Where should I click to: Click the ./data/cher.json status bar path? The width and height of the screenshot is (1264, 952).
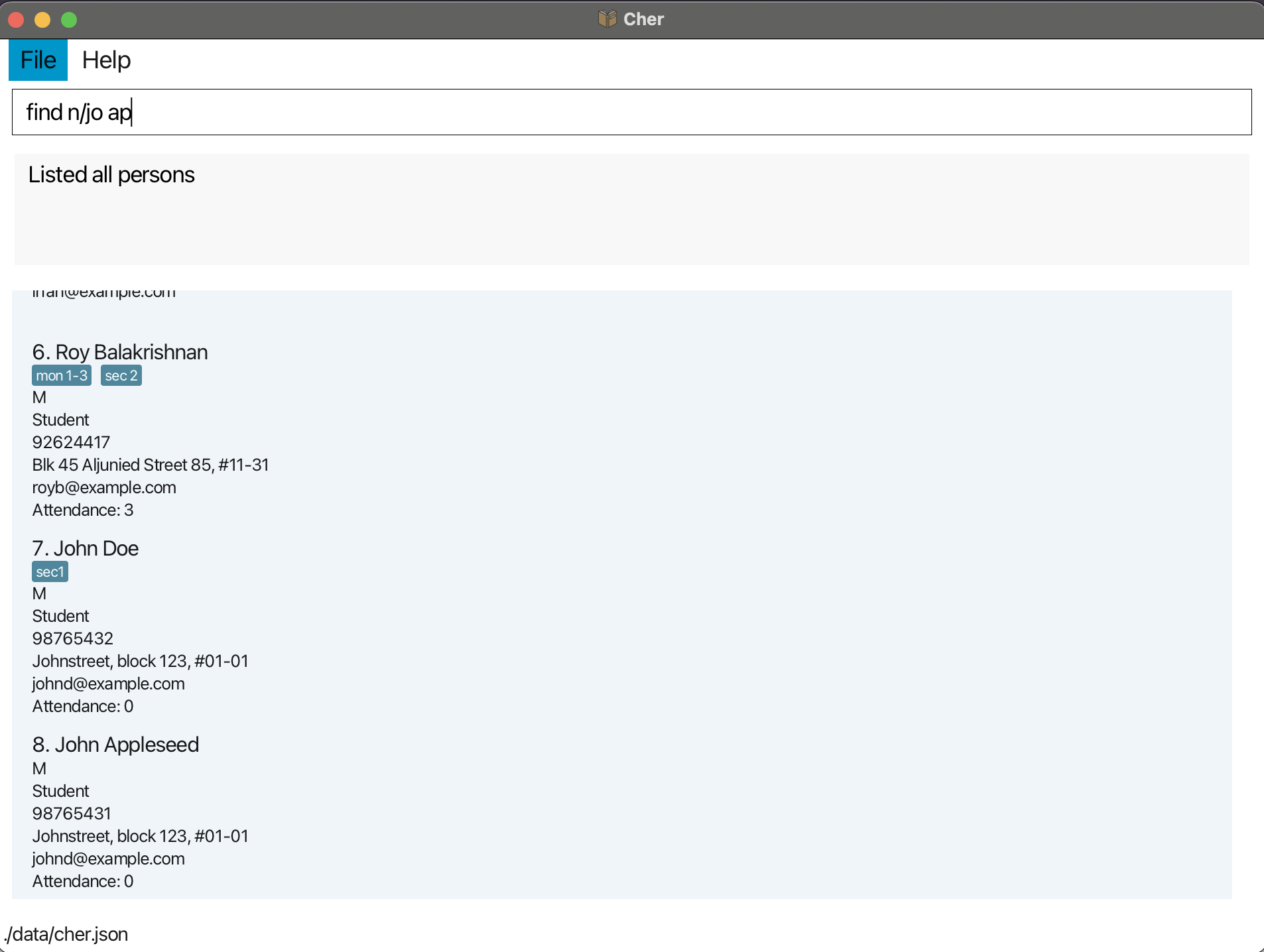(x=66, y=934)
